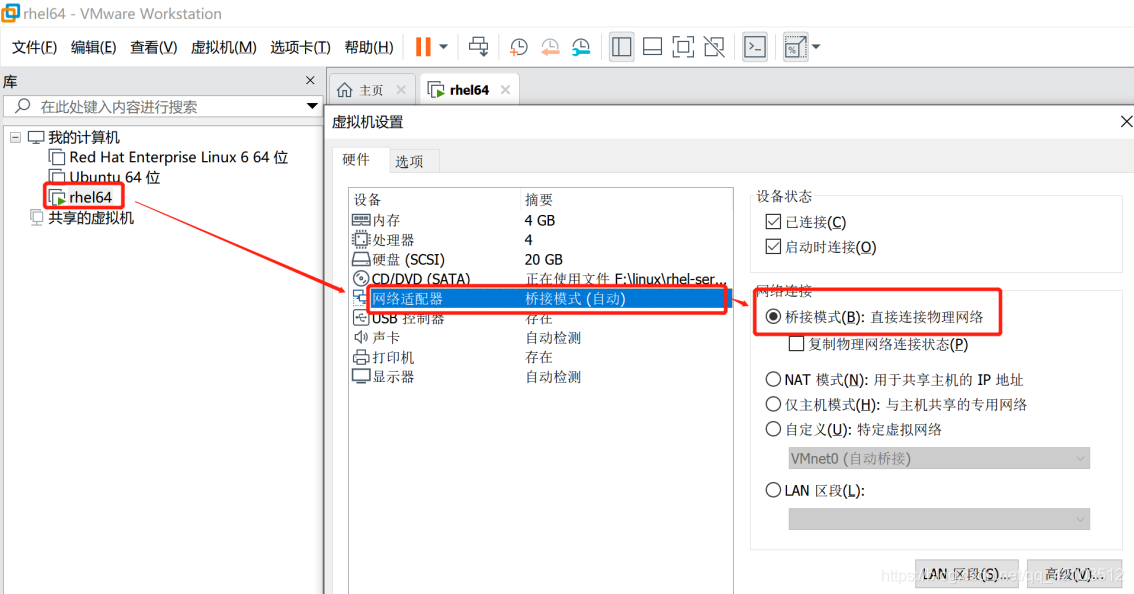Switch to the 硬件 tab
The width and height of the screenshot is (1134, 594).
tap(356, 159)
